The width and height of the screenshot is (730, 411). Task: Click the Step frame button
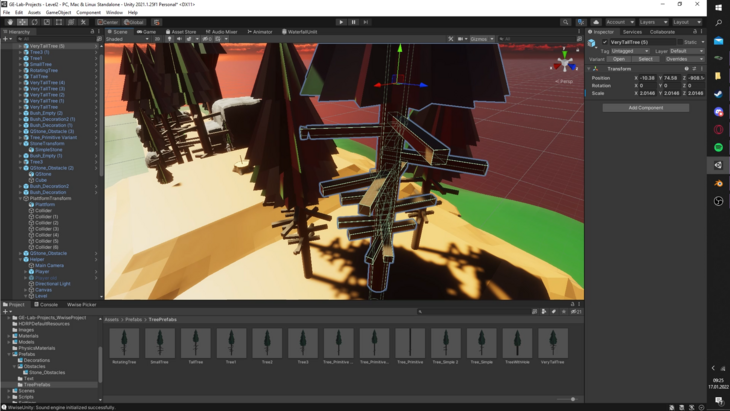(366, 22)
